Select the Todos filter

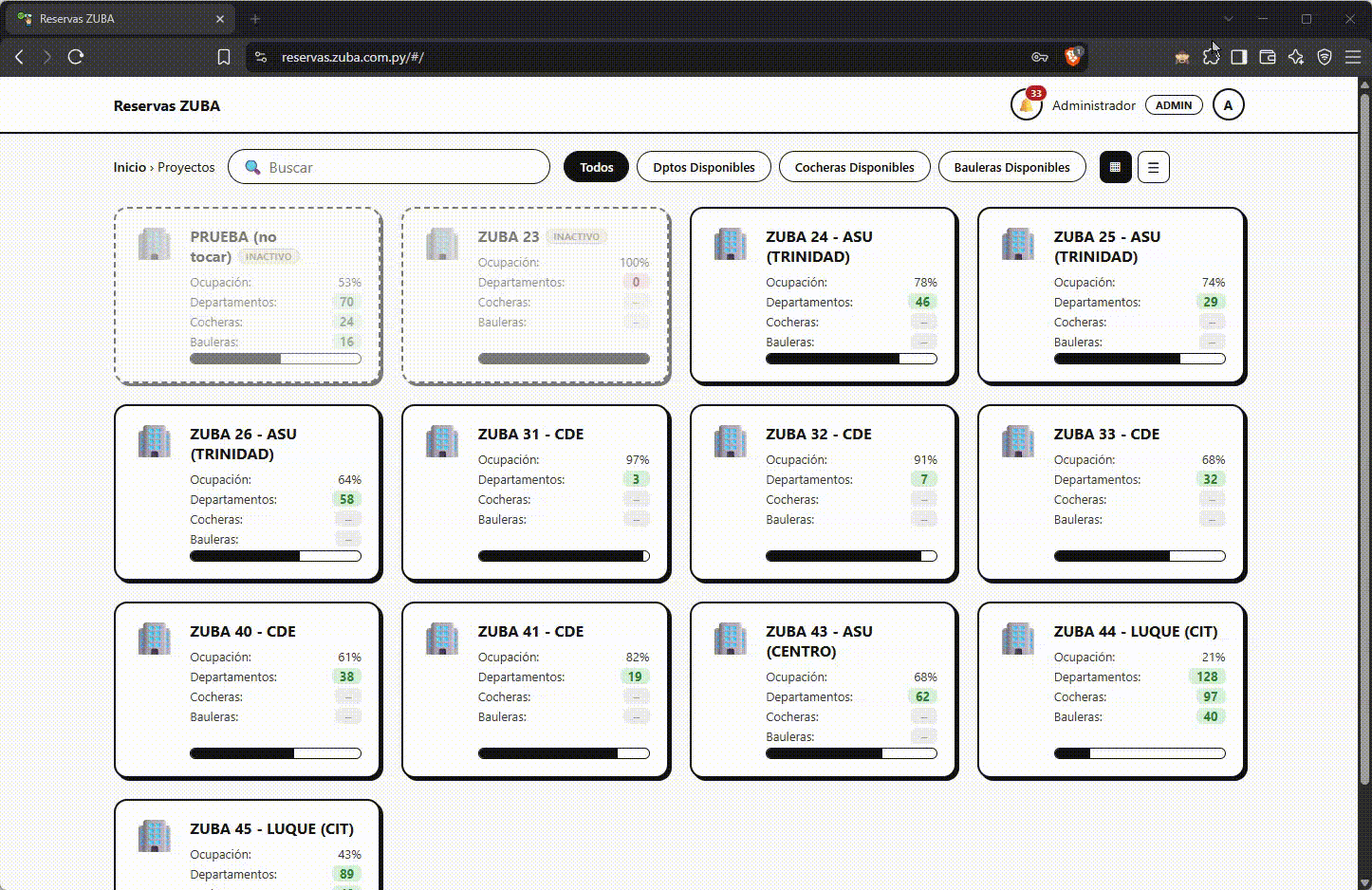pyautogui.click(x=596, y=167)
